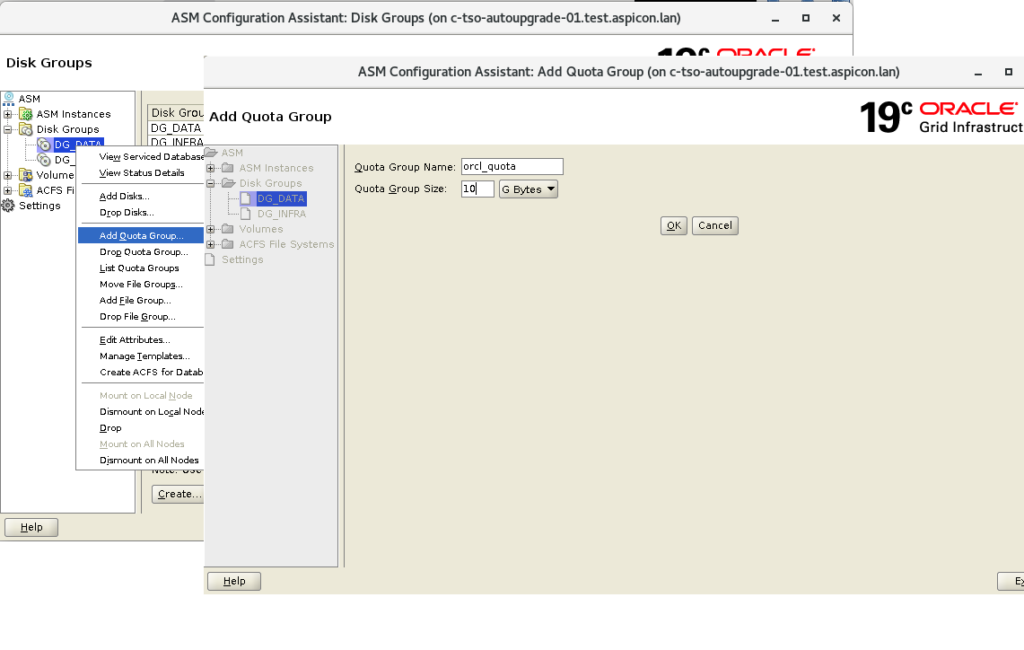Collapse Disk Groups node in back window tree
Image resolution: width=1024 pixels, height=650 pixels.
coord(8,129)
